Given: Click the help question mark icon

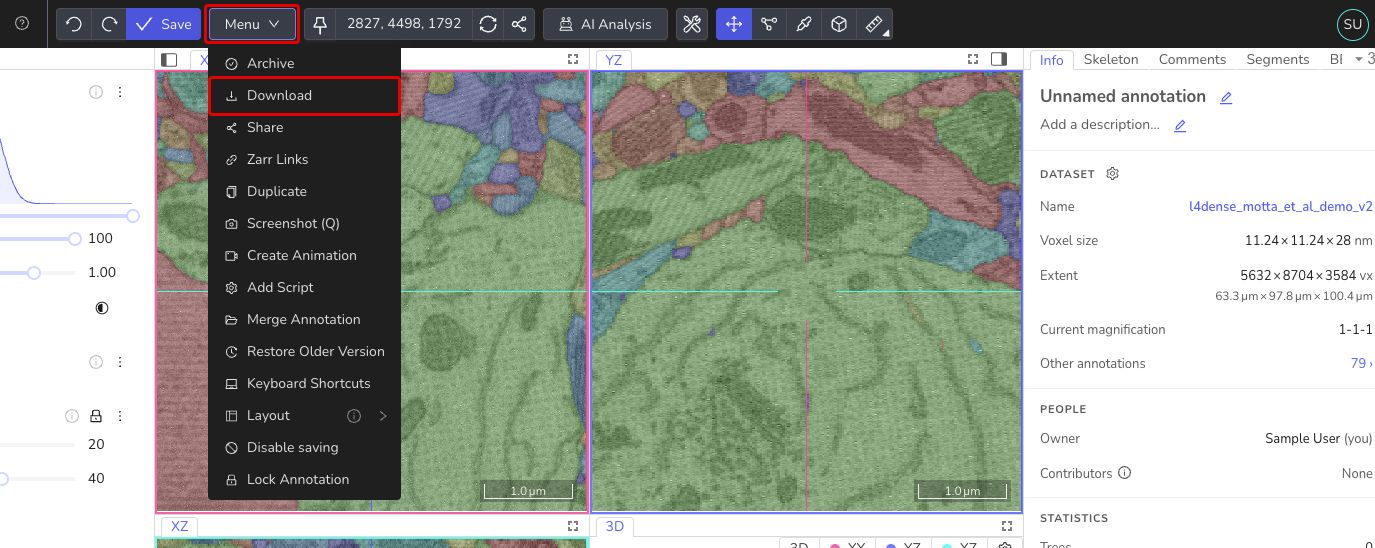Looking at the screenshot, I should (22, 24).
